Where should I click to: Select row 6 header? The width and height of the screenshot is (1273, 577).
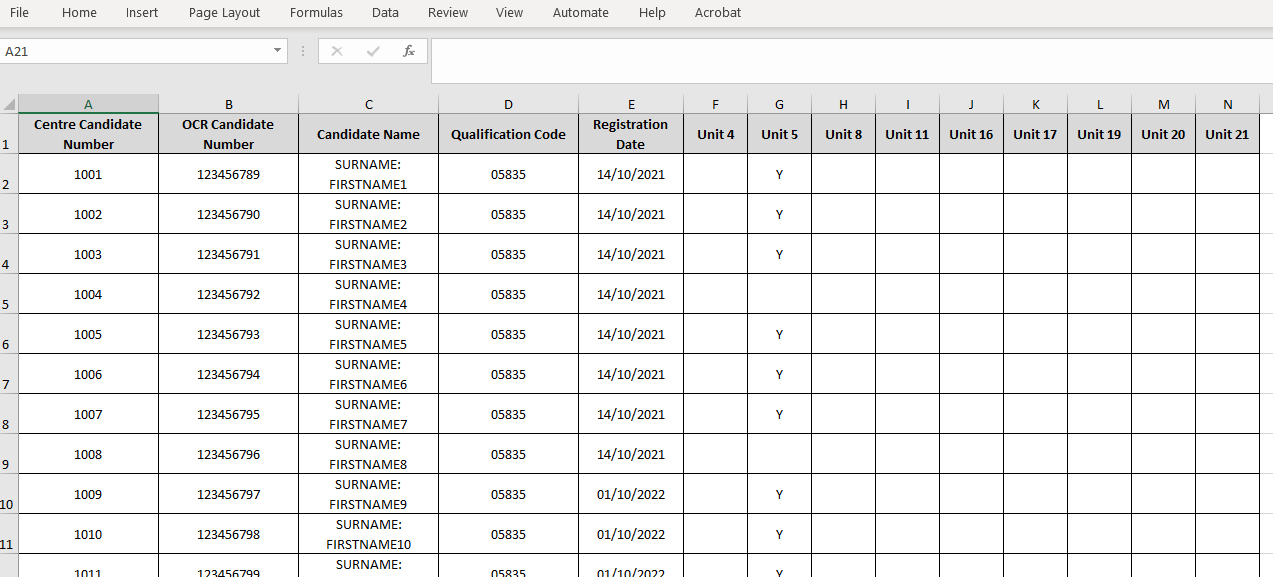pyautogui.click(x=9, y=334)
